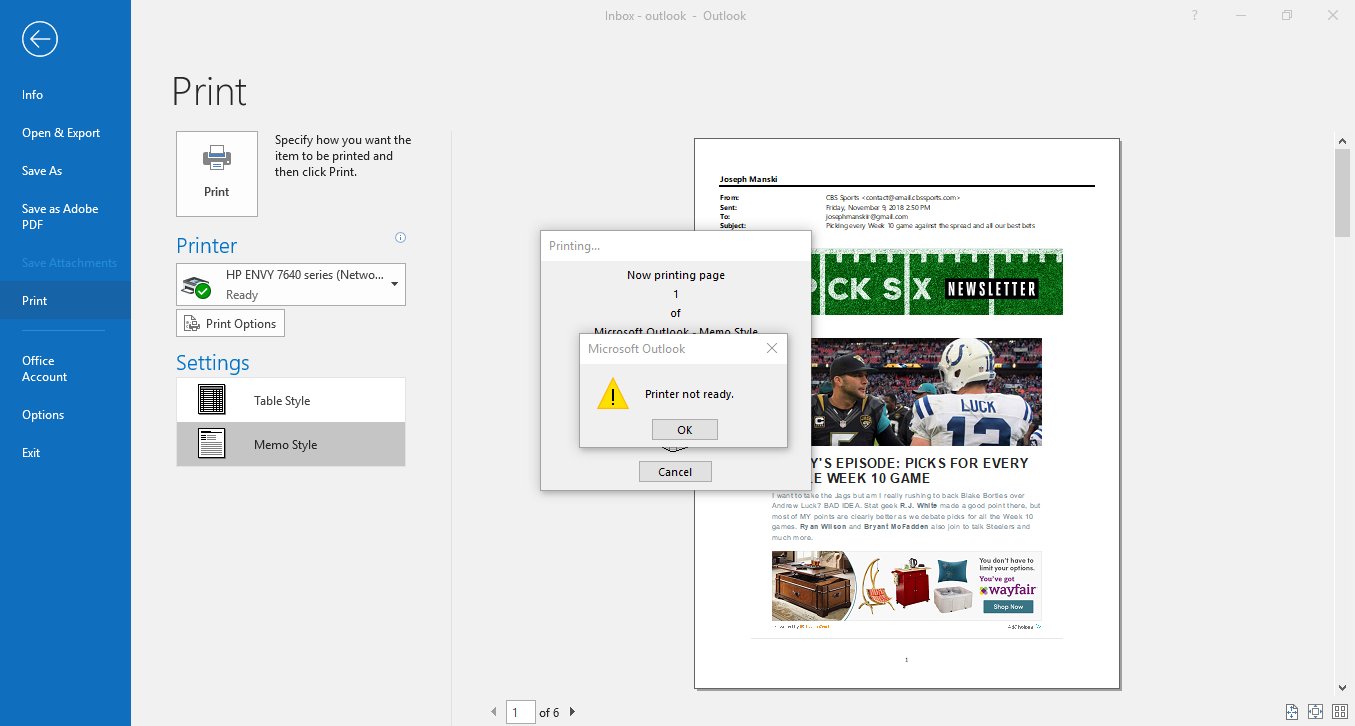Switch preview to one page view icon
This screenshot has width=1355, height=726.
click(1315, 712)
